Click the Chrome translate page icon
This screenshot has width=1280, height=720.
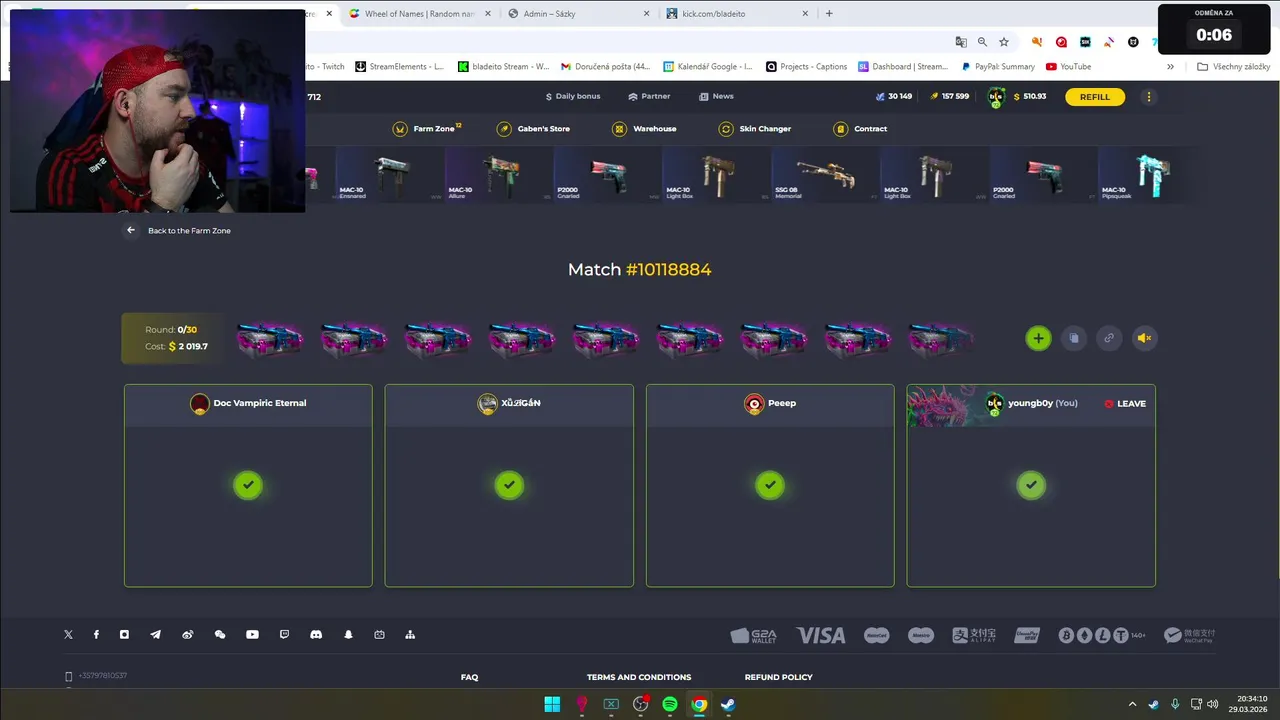click(x=961, y=42)
